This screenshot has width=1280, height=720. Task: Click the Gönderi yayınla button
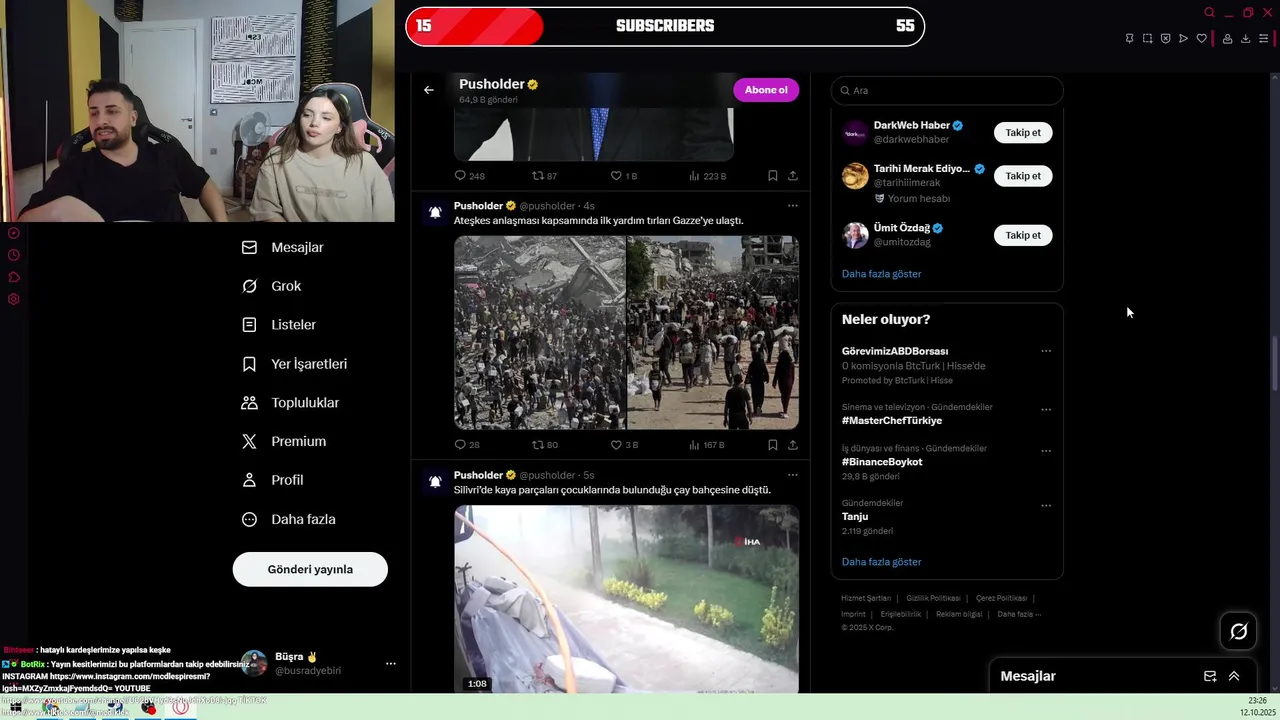coord(310,569)
